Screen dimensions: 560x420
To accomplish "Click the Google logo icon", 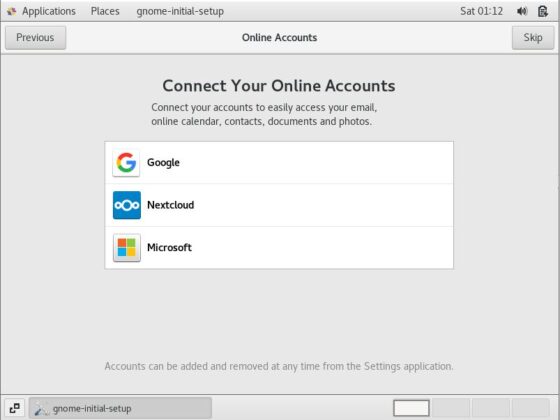I will 126,163.
